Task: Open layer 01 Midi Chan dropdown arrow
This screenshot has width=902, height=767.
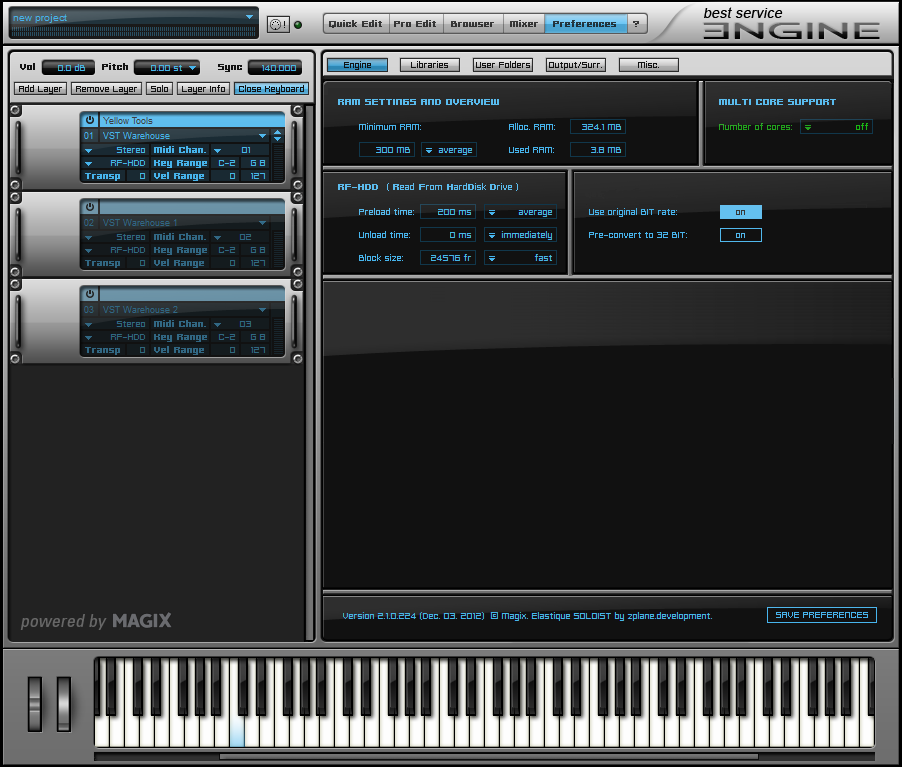Action: (217, 150)
